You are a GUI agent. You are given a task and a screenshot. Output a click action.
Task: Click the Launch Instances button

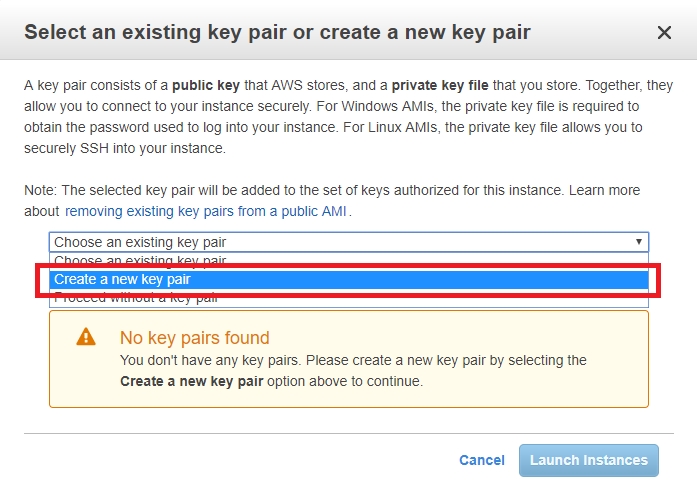point(589,460)
